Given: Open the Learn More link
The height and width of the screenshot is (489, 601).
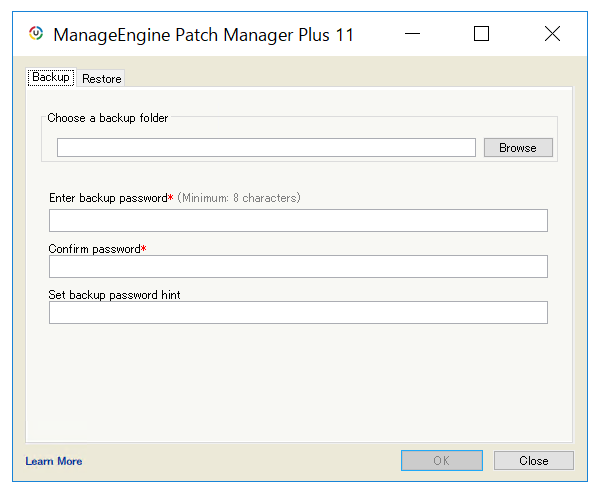Looking at the screenshot, I should (54, 461).
